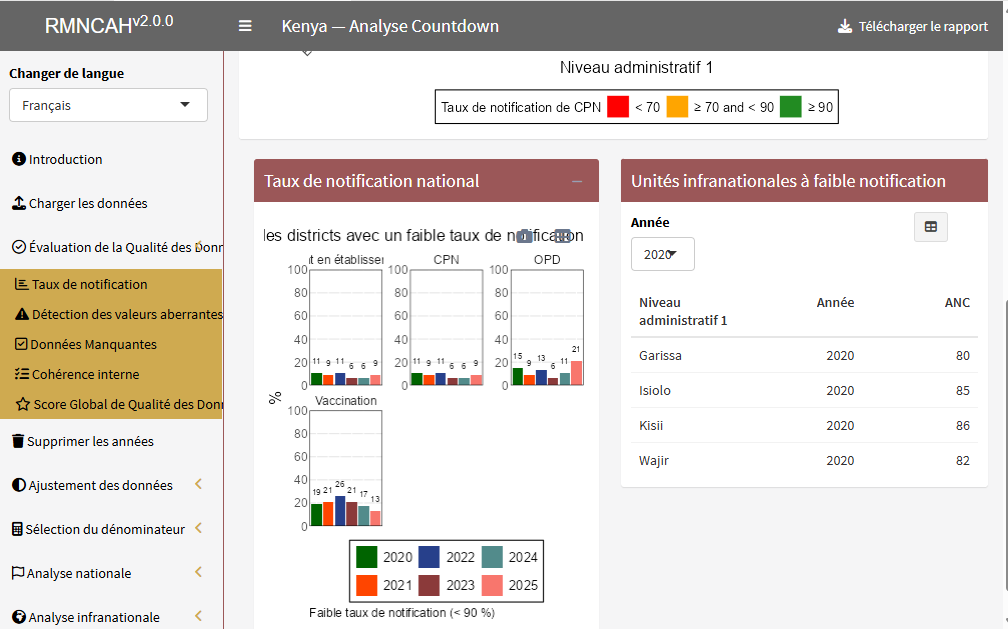This screenshot has width=1008, height=629.
Task: Click ANC value 86 for Kisii
Action: [962, 425]
